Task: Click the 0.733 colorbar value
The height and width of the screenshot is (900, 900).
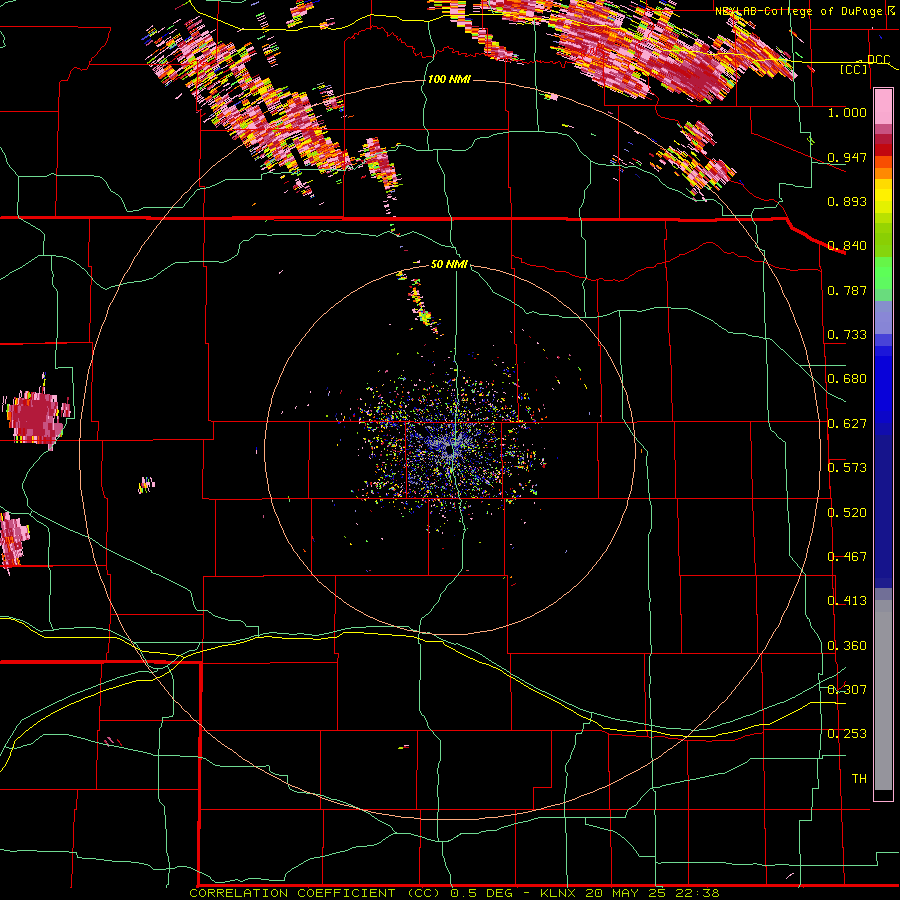Action: tap(847, 335)
